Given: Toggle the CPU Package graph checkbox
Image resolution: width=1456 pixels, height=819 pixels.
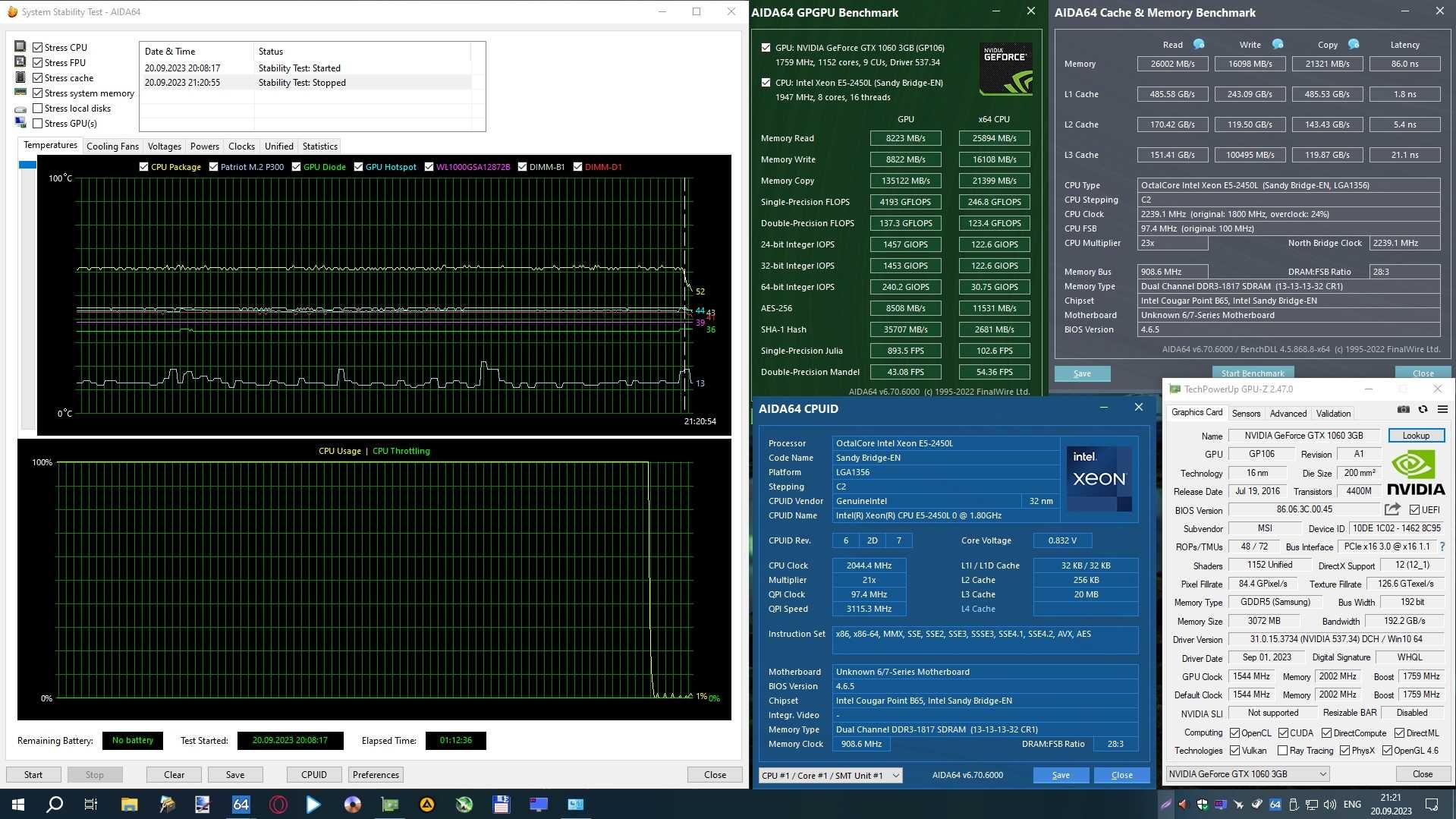Looking at the screenshot, I should pyautogui.click(x=143, y=167).
